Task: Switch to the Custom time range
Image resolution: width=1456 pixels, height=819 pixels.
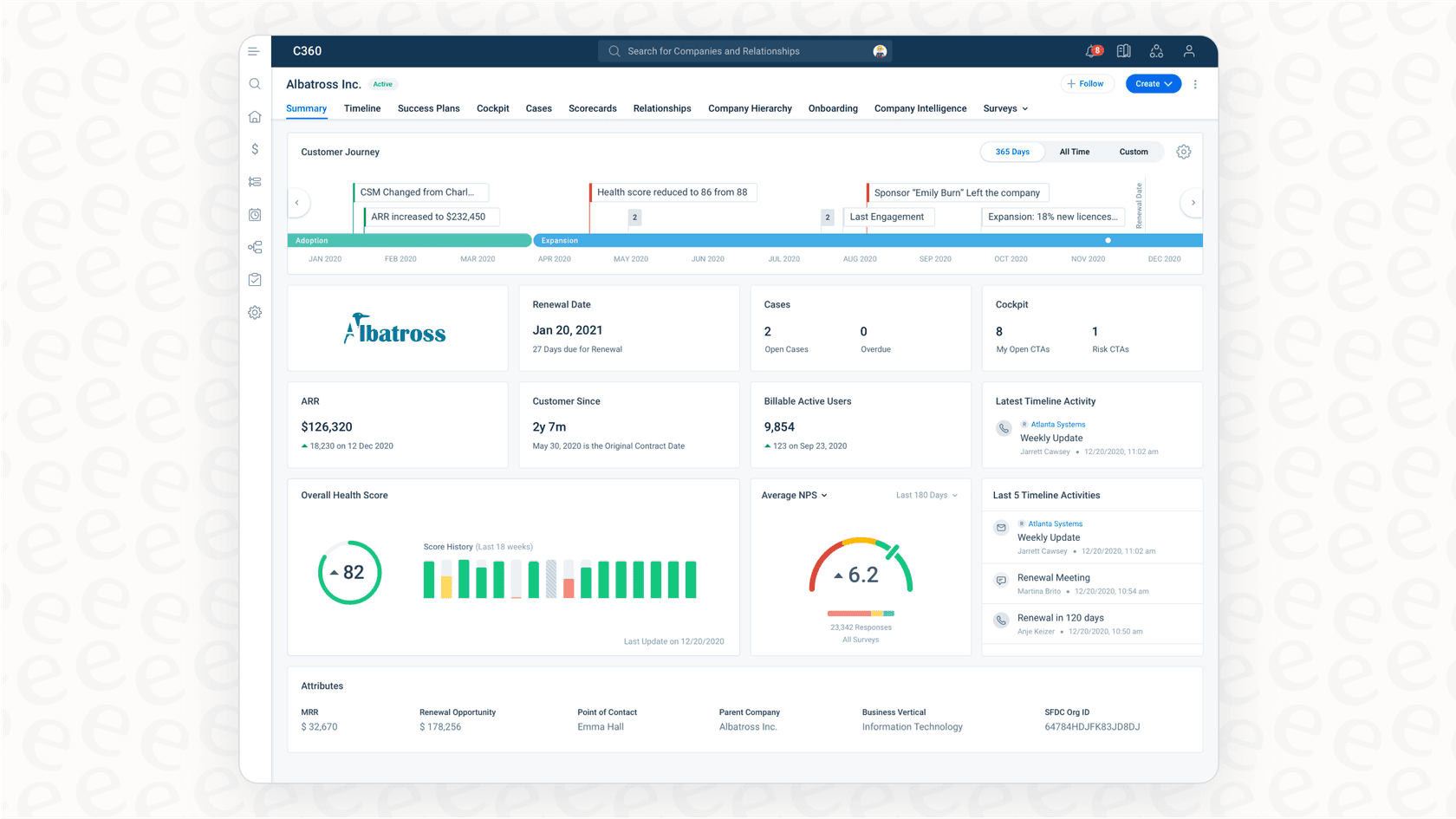Action: tap(1133, 151)
